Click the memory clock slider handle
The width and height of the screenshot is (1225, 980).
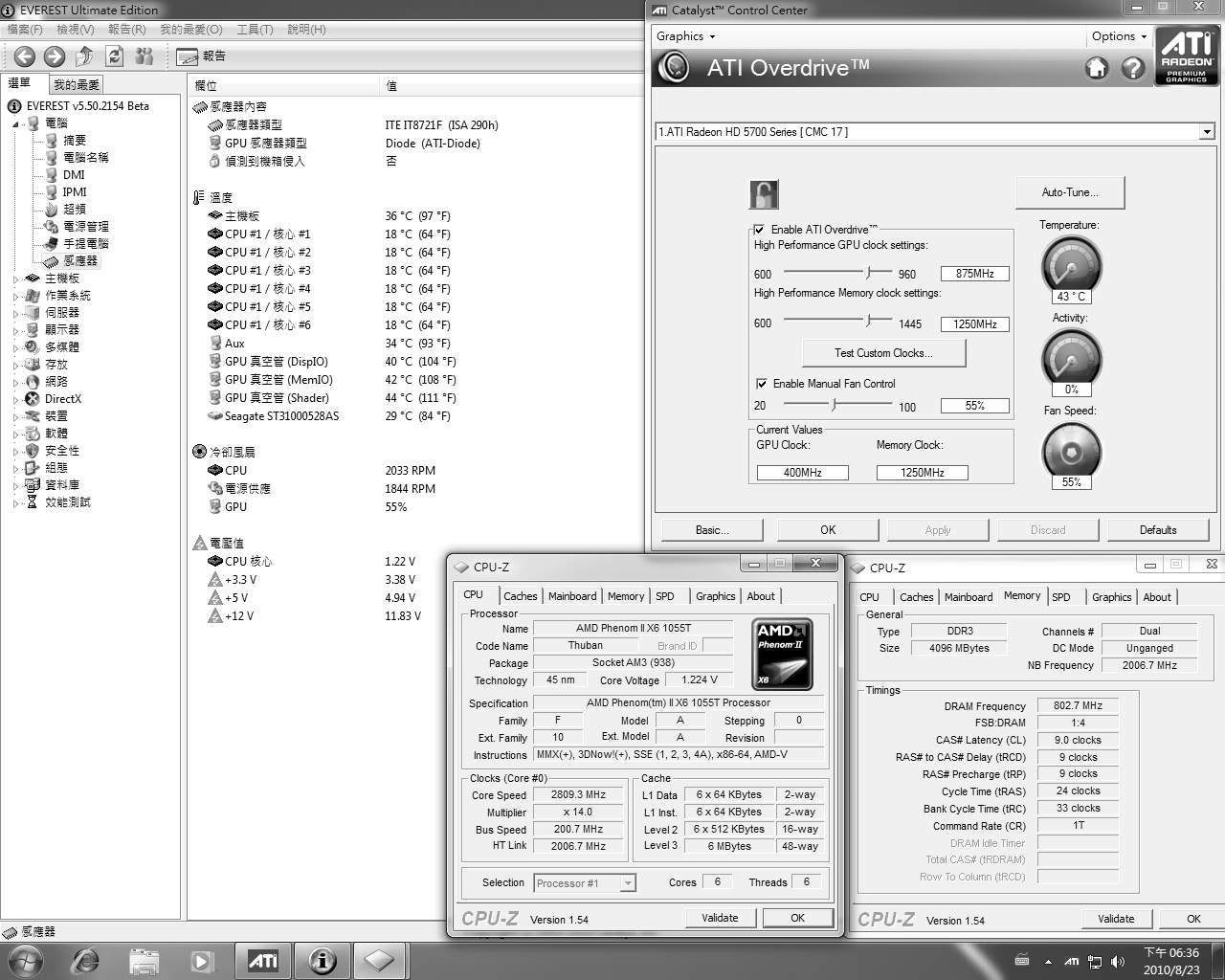tap(870, 322)
